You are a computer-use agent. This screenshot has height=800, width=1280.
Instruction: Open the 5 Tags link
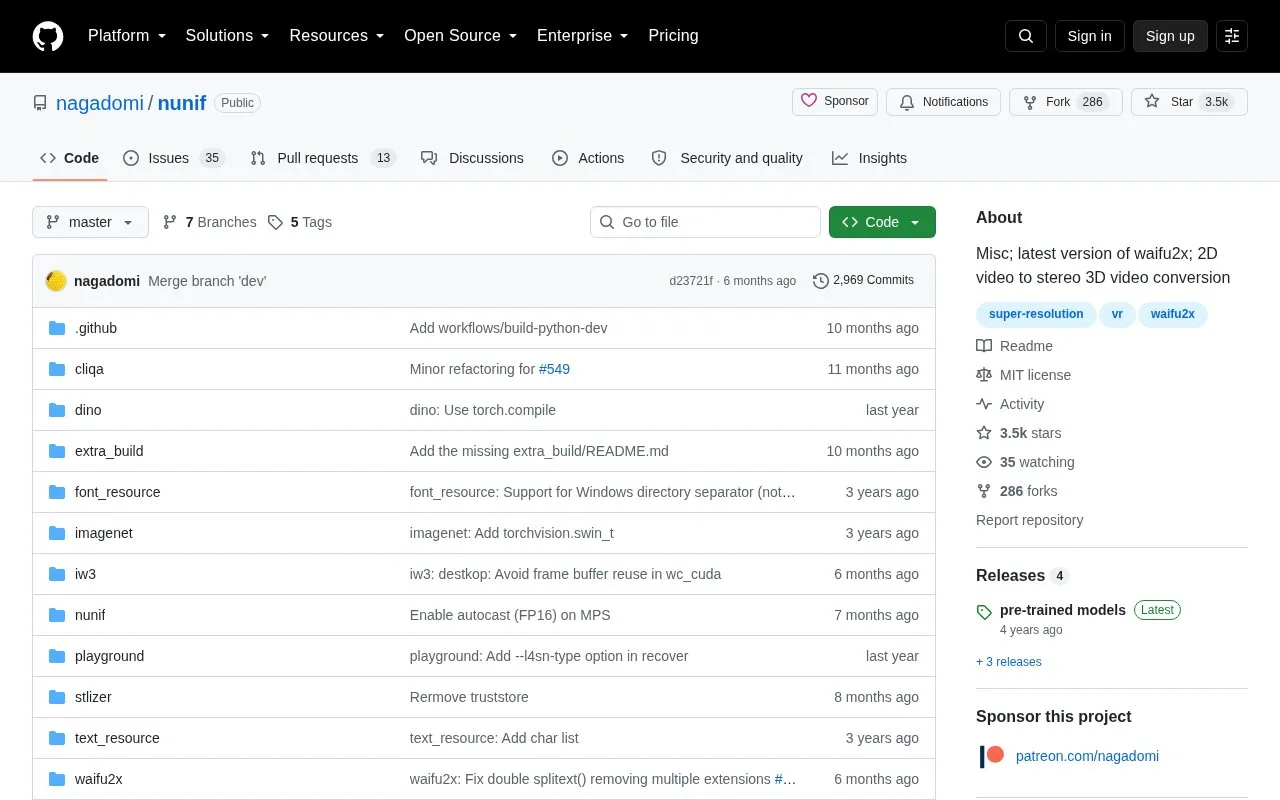tap(299, 222)
